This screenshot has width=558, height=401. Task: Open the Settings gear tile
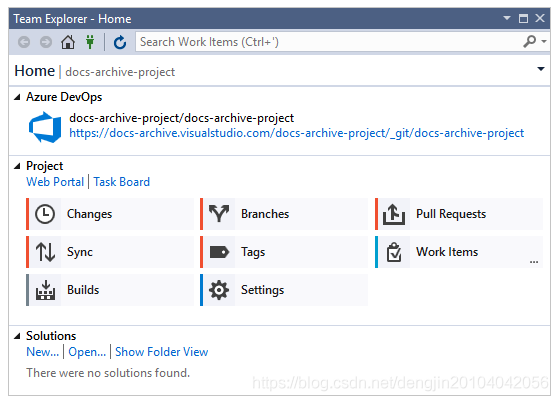coord(284,290)
